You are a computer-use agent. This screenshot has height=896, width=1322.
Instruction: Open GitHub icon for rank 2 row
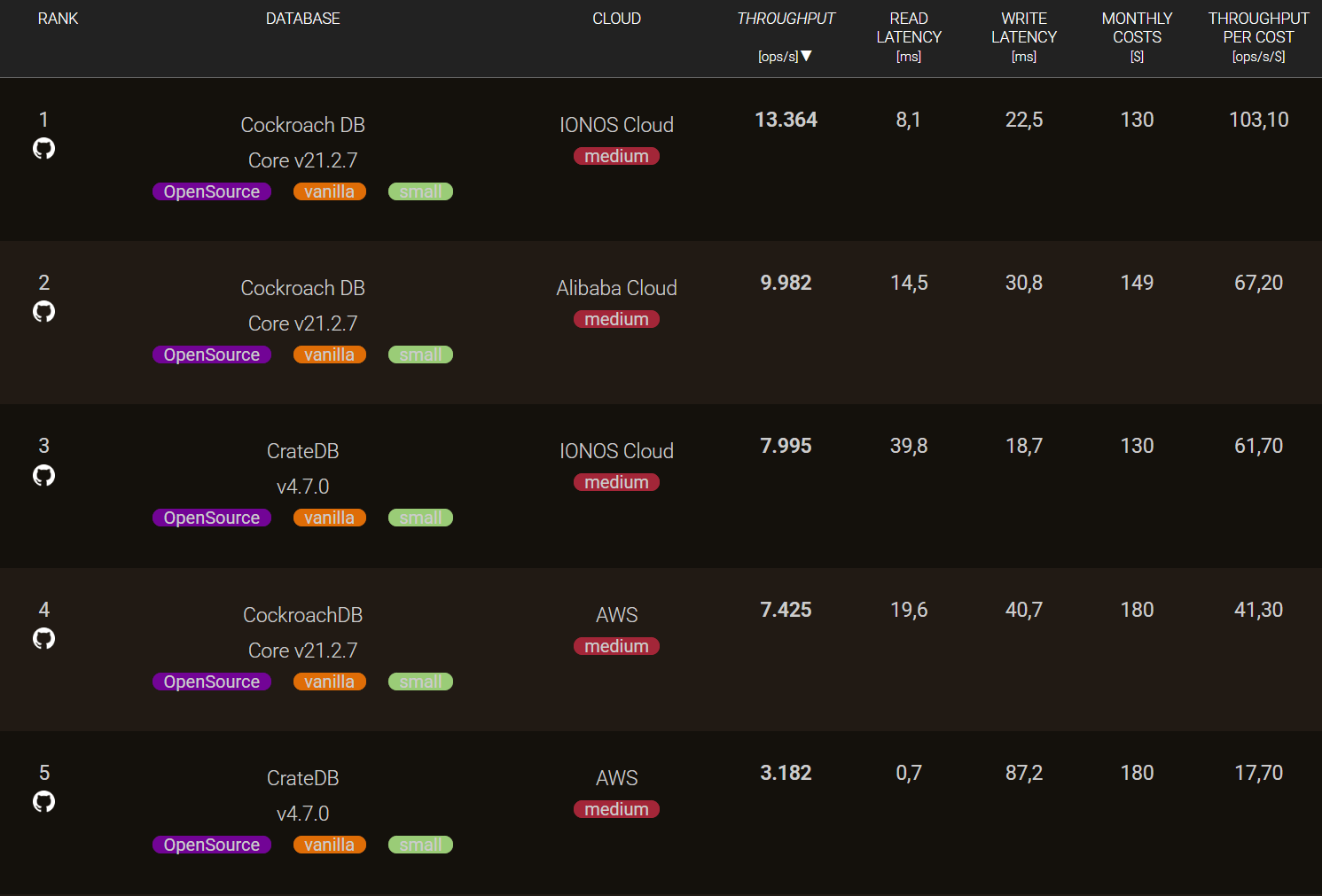coord(43,311)
